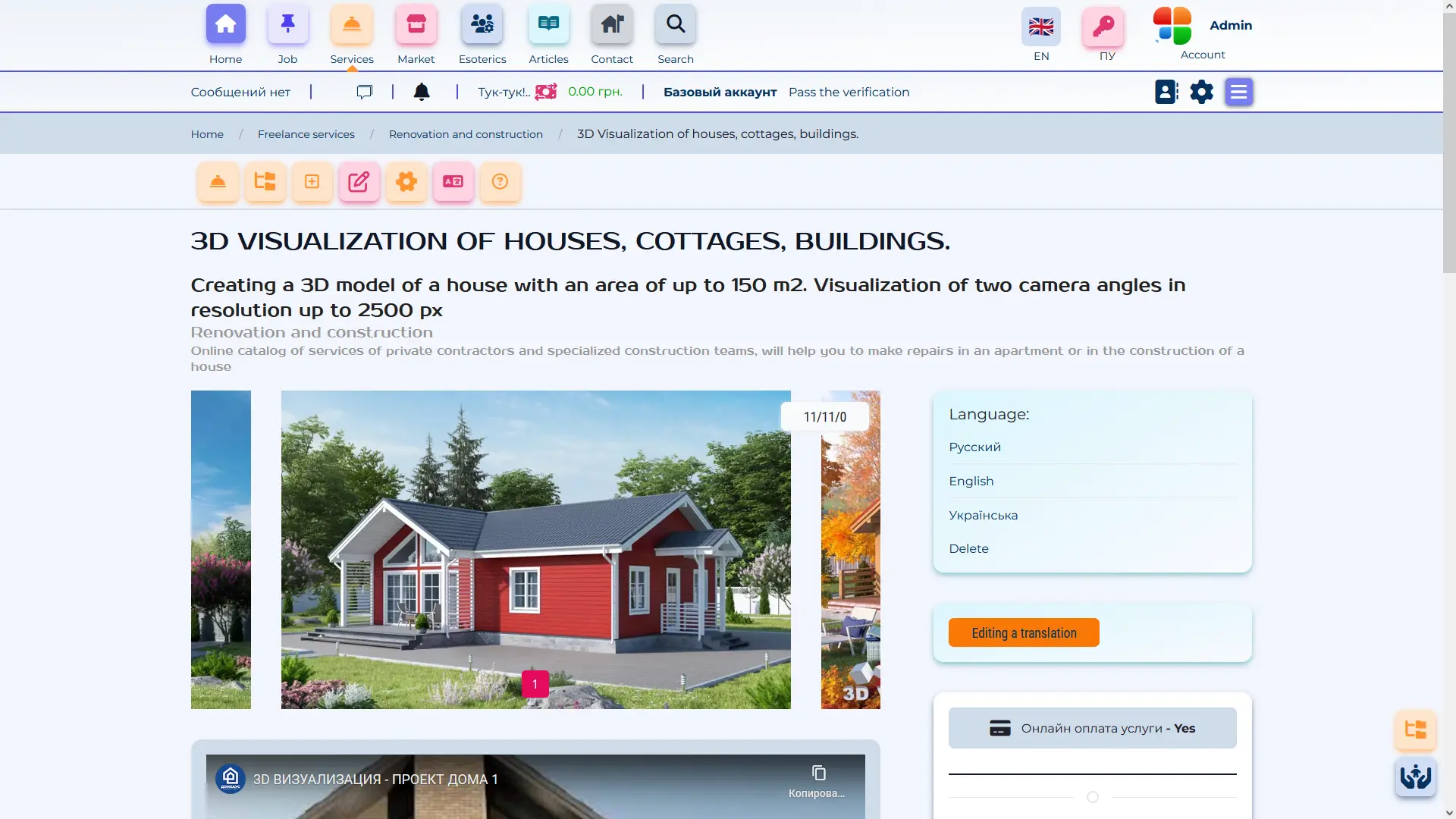
Task: Click the Тук-тук!.. text
Action: pyautogui.click(x=504, y=93)
